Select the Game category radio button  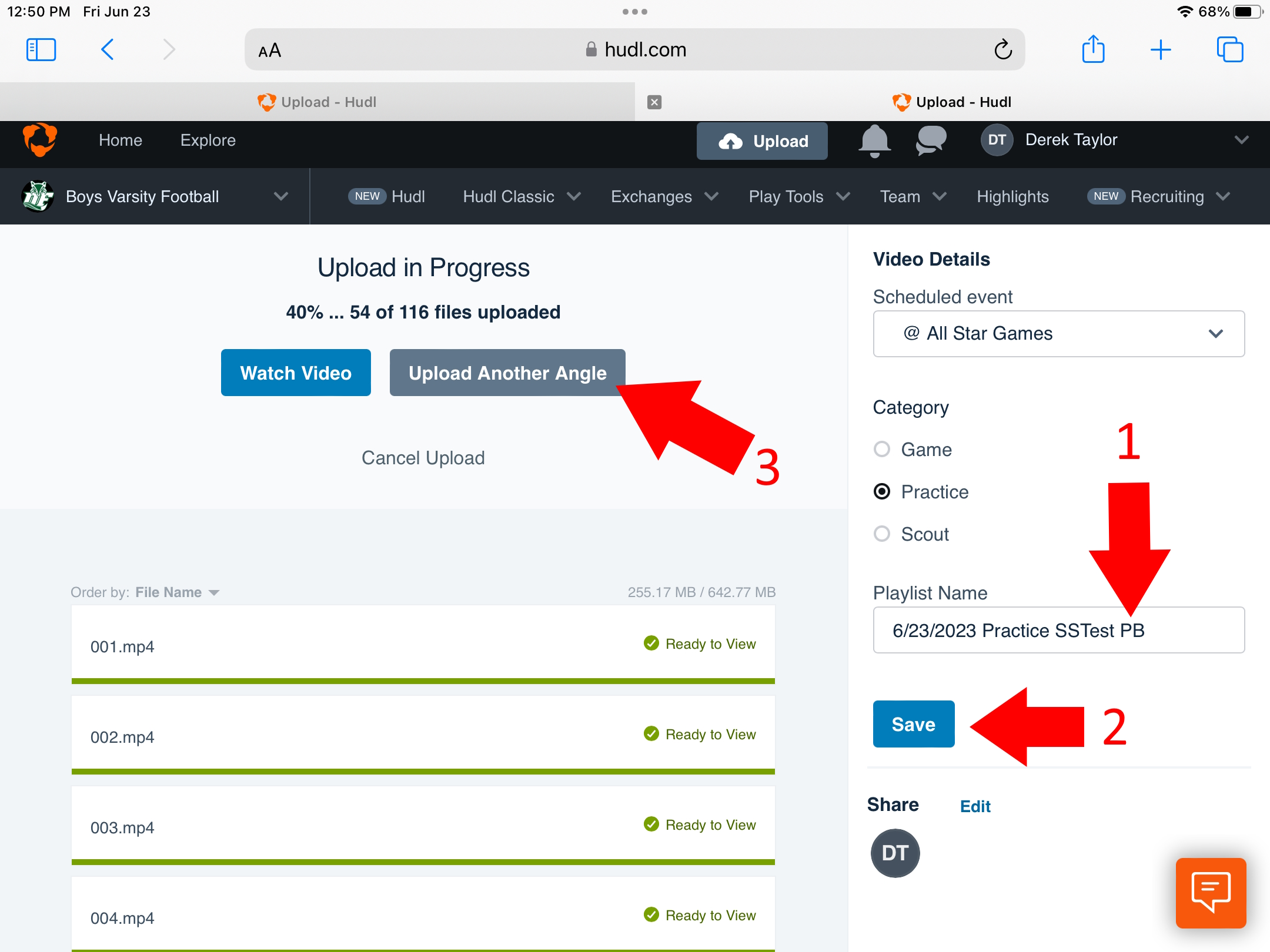pyautogui.click(x=882, y=450)
